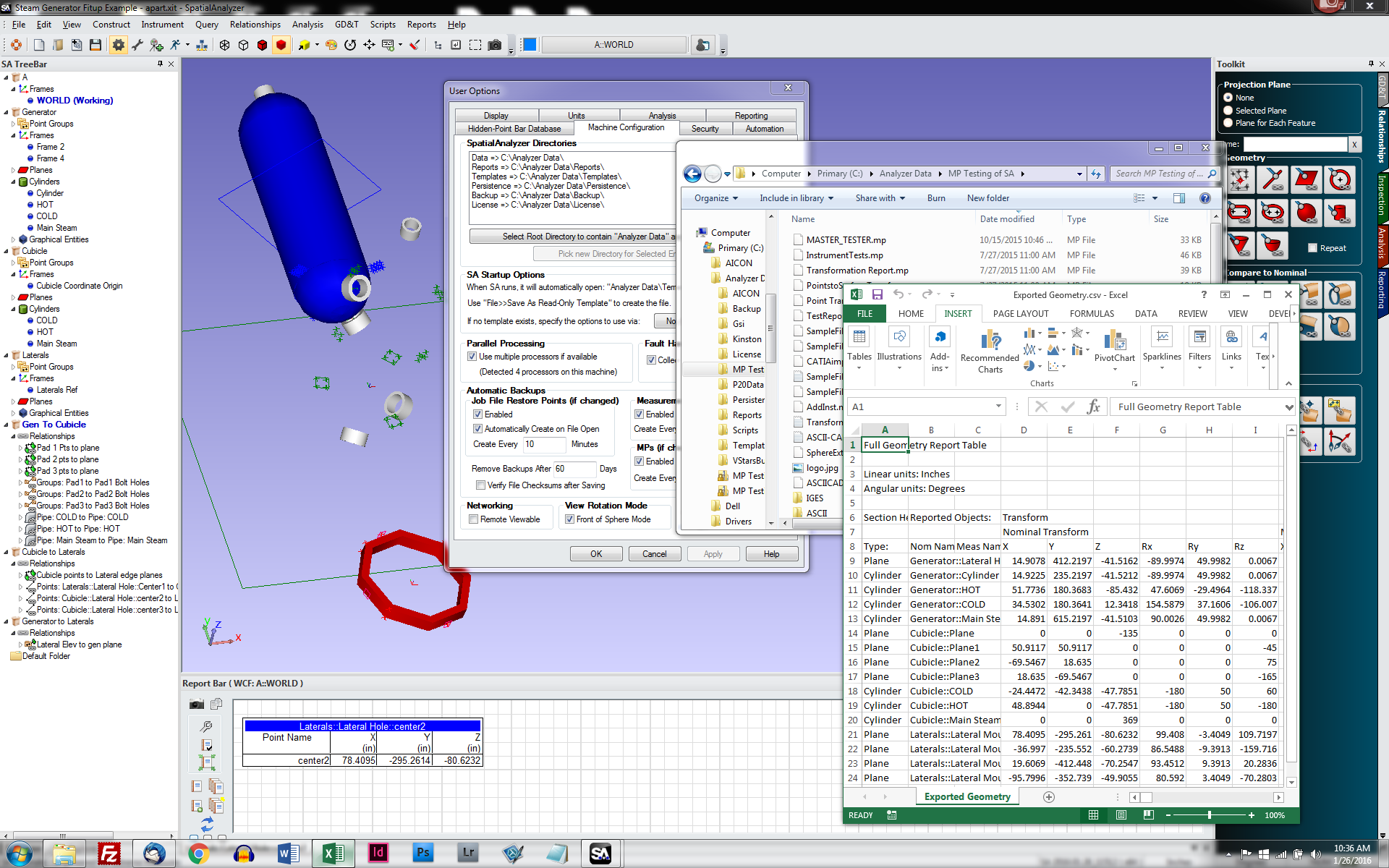1389x868 pixels.
Task: Click the blue color swatch in toolbar
Action: tap(530, 45)
